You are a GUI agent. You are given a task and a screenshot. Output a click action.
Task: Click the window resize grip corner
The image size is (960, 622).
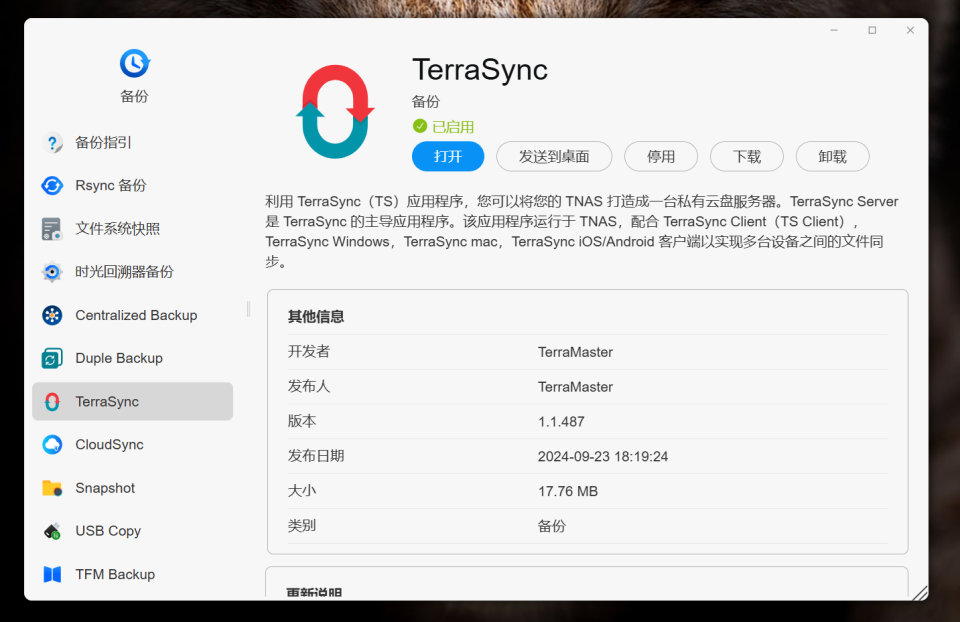pyautogui.click(x=920, y=593)
